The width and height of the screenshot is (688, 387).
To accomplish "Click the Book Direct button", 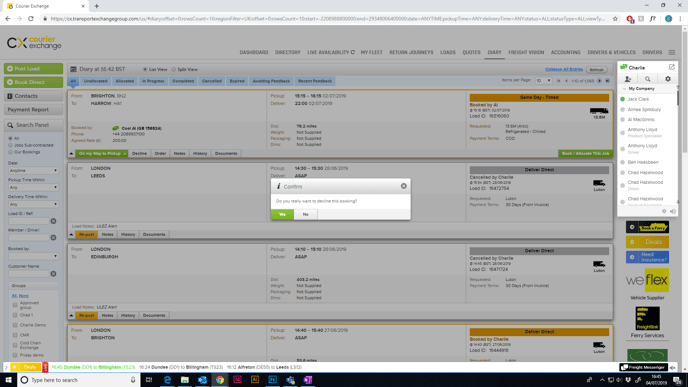I will [x=33, y=82].
